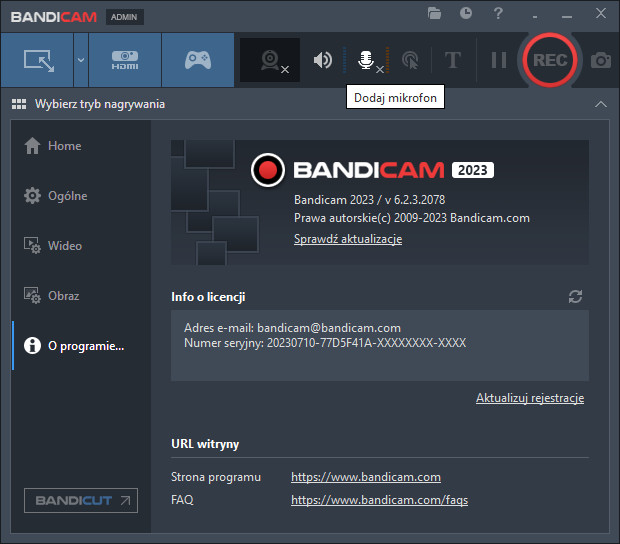Click Aktualizuj rejestrację link
The height and width of the screenshot is (544, 620).
(530, 398)
